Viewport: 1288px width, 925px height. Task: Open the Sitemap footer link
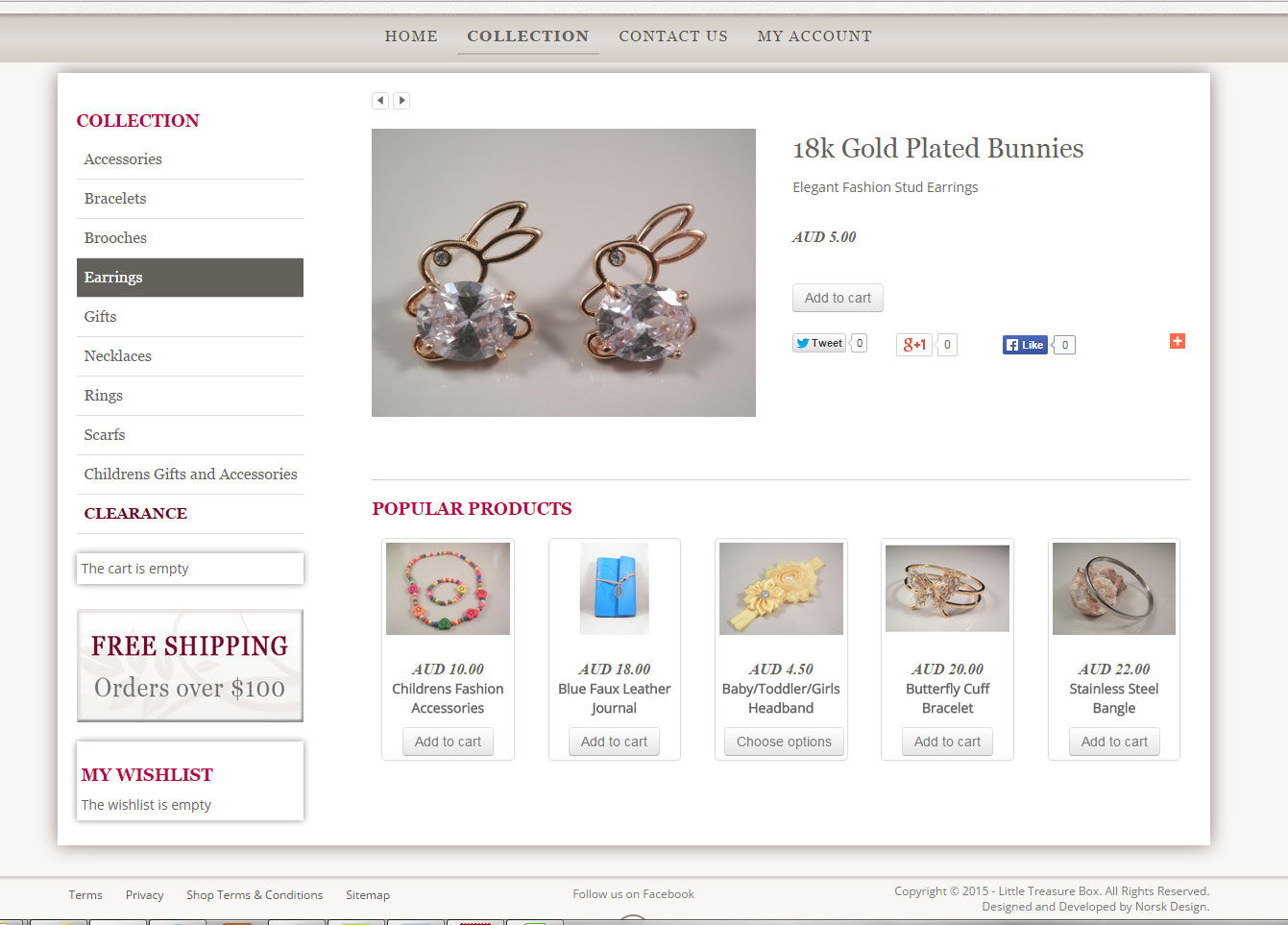click(368, 895)
